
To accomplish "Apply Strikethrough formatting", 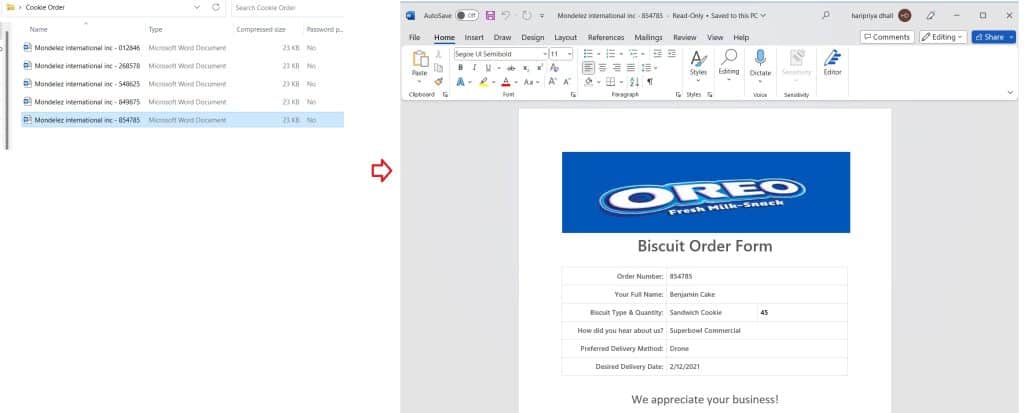I will [511, 68].
